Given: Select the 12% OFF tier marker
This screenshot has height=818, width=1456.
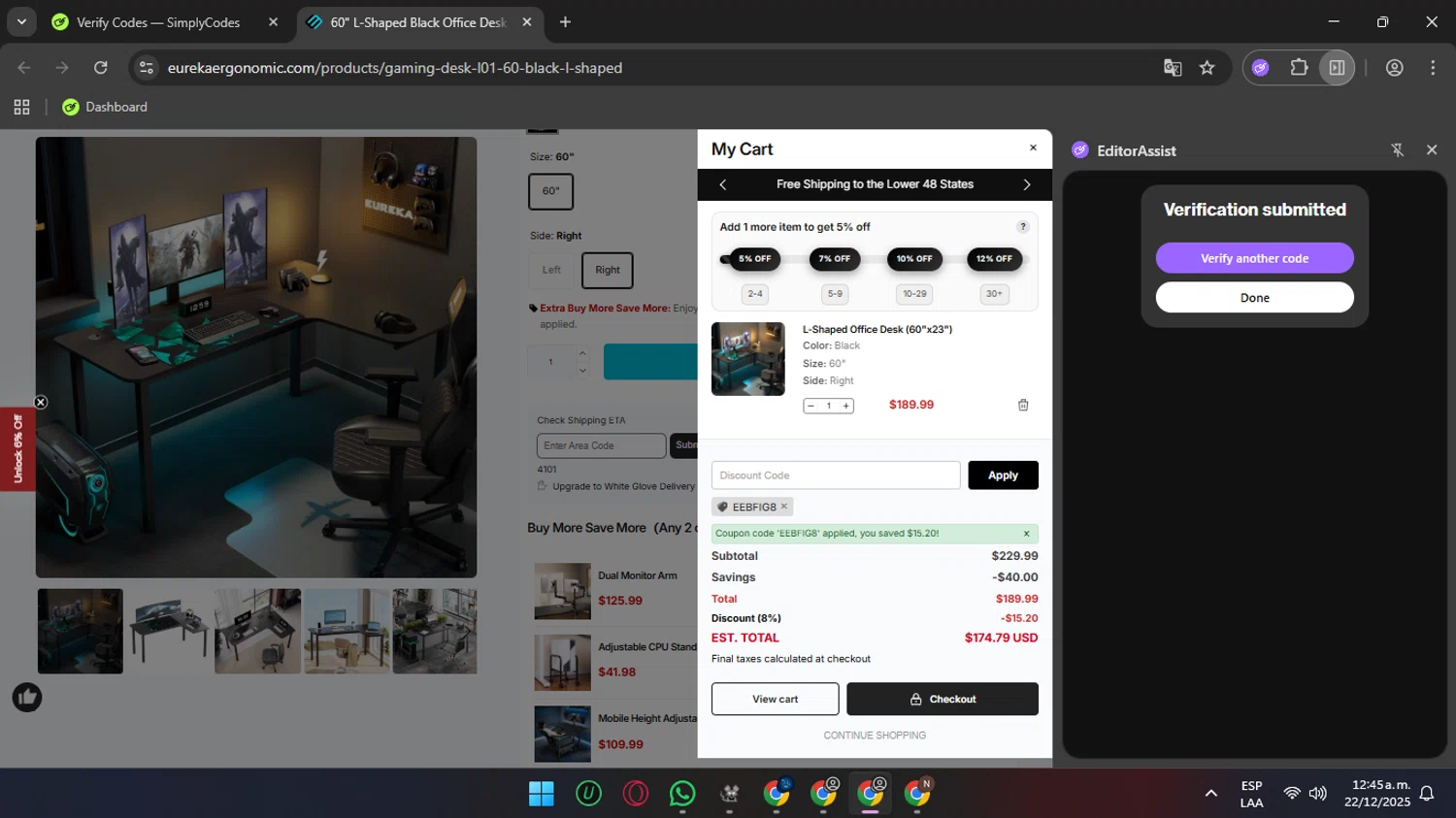Looking at the screenshot, I should click(x=994, y=259).
